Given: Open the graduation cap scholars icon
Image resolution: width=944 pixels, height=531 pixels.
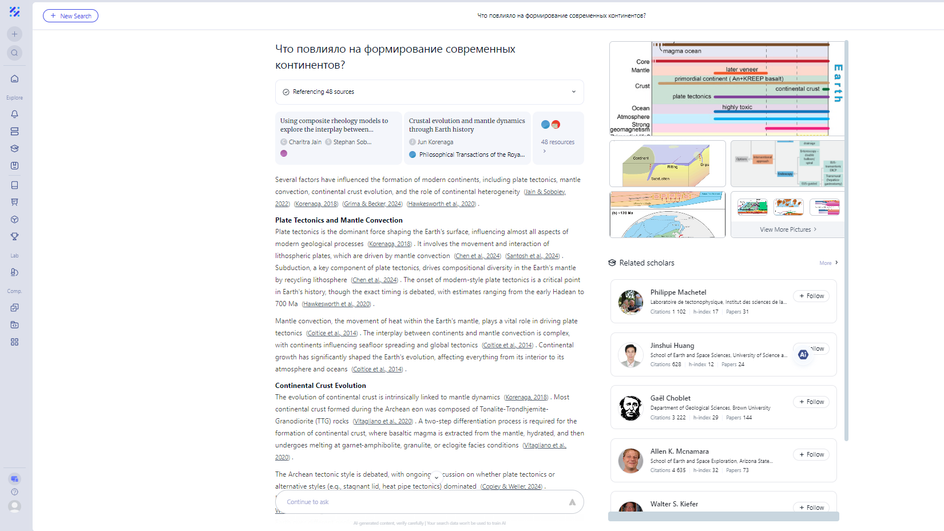Looking at the screenshot, I should (x=14, y=148).
